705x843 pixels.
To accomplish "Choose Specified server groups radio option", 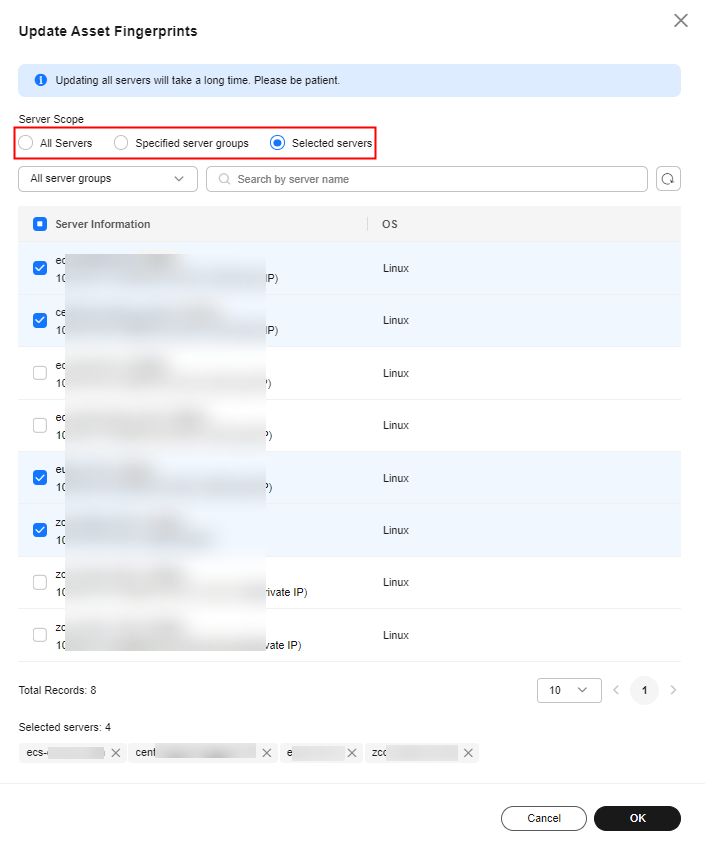I will click(x=121, y=143).
